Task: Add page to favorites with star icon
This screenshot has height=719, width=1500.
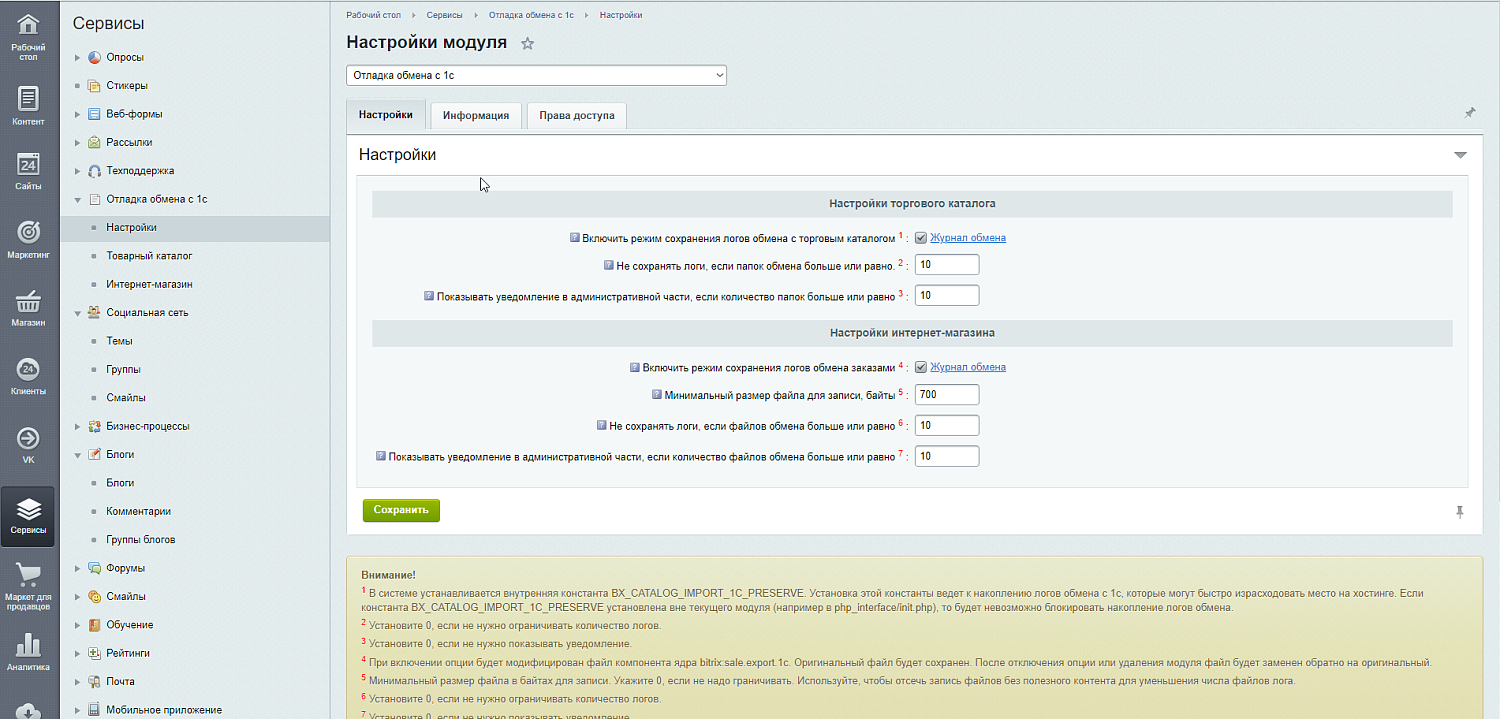Action: 528,43
